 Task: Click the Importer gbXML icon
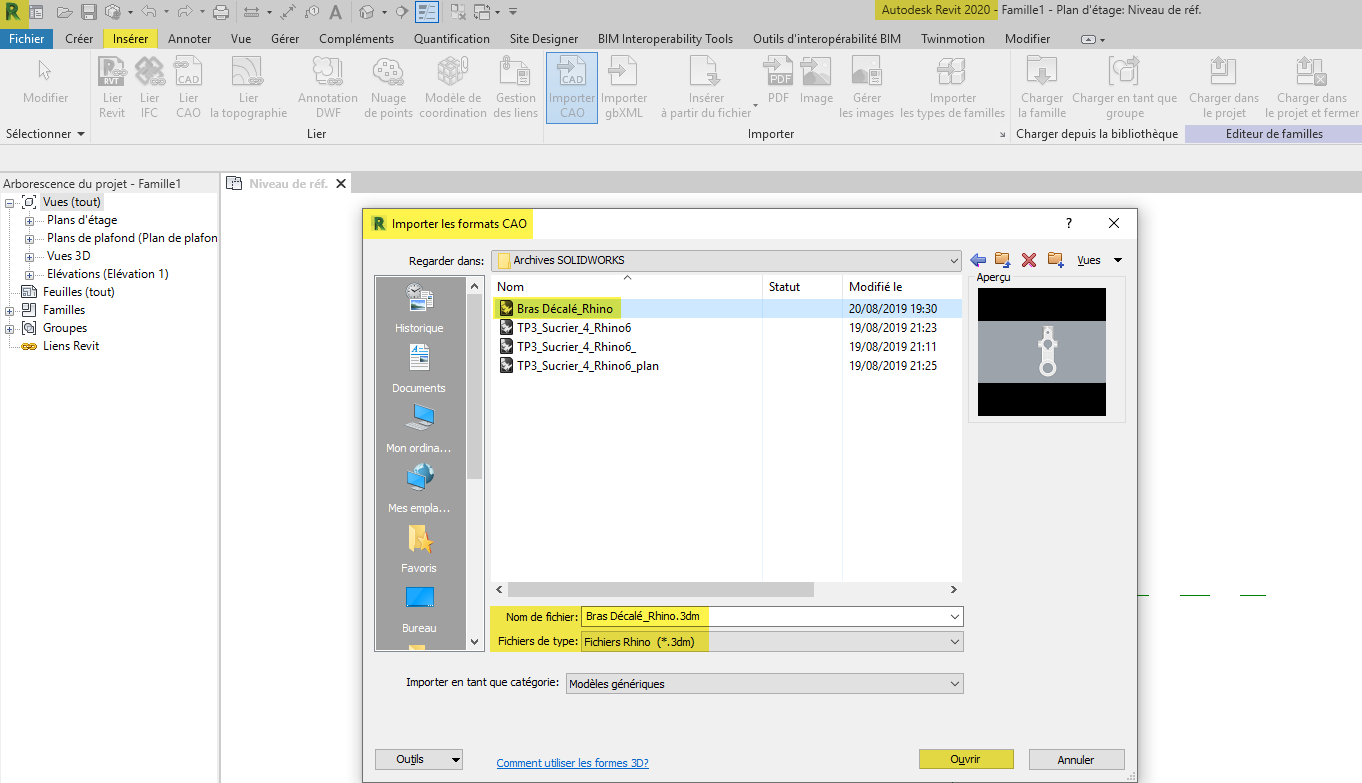(624, 87)
